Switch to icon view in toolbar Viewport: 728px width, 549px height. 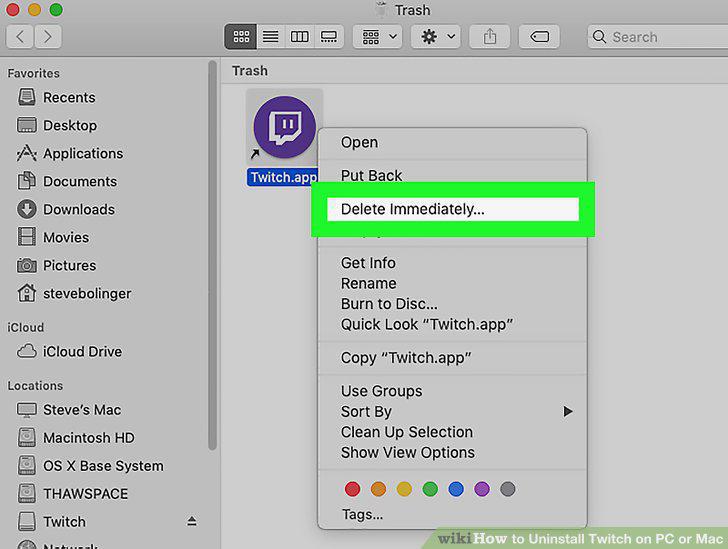240,37
